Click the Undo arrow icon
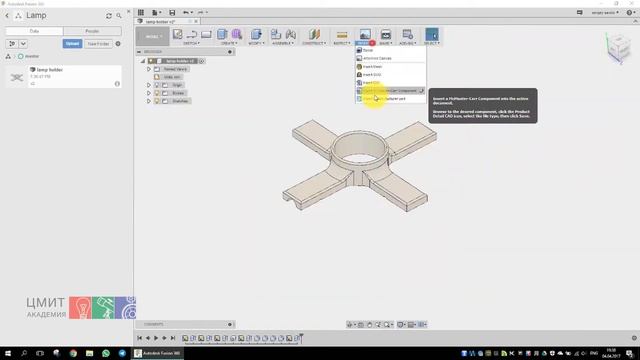The image size is (640, 360). pyautogui.click(x=186, y=13)
